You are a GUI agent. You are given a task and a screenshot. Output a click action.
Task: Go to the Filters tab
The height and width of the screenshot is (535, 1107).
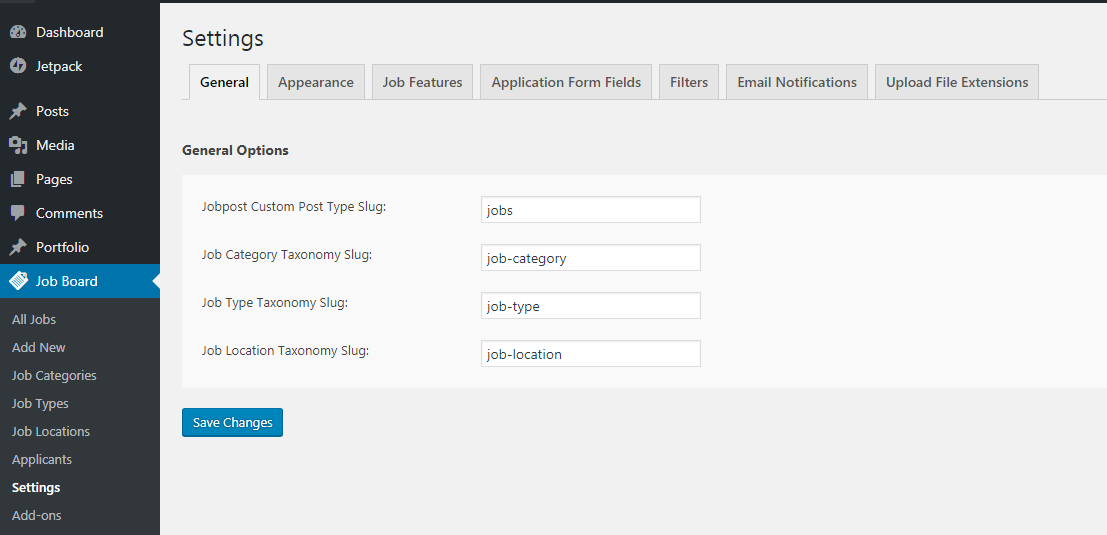click(x=689, y=82)
